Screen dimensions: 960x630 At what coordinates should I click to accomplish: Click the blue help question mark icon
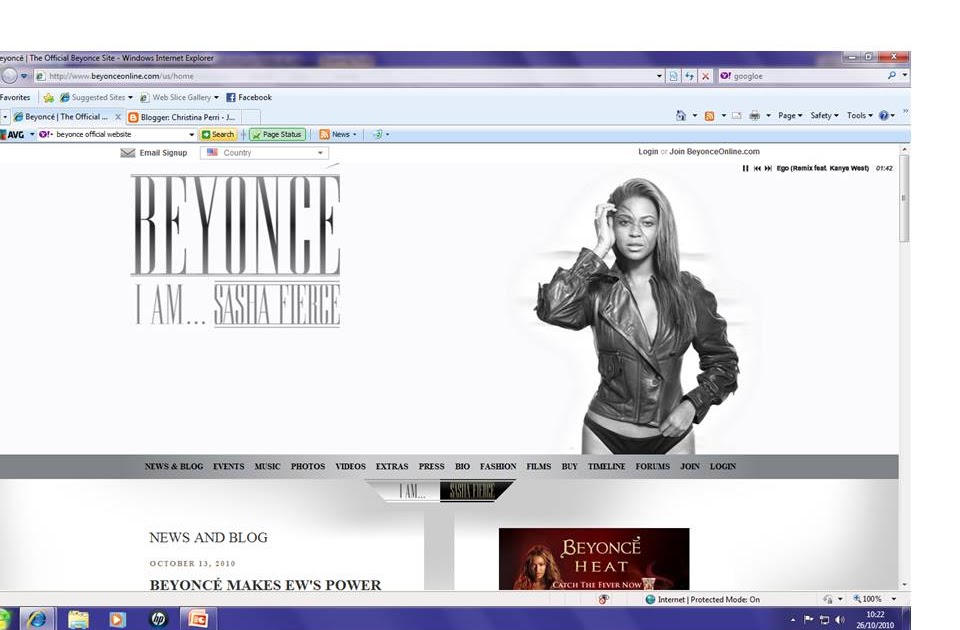pos(883,115)
